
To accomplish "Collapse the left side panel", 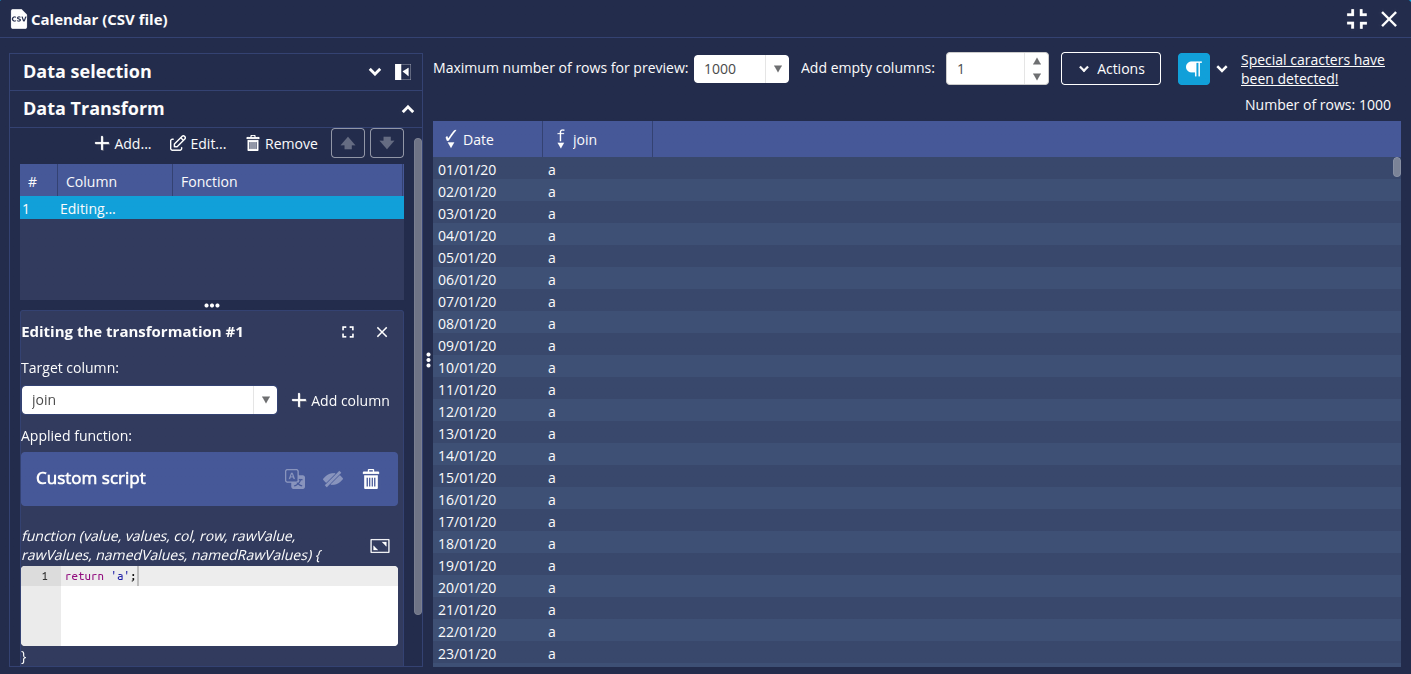I will coord(403,72).
